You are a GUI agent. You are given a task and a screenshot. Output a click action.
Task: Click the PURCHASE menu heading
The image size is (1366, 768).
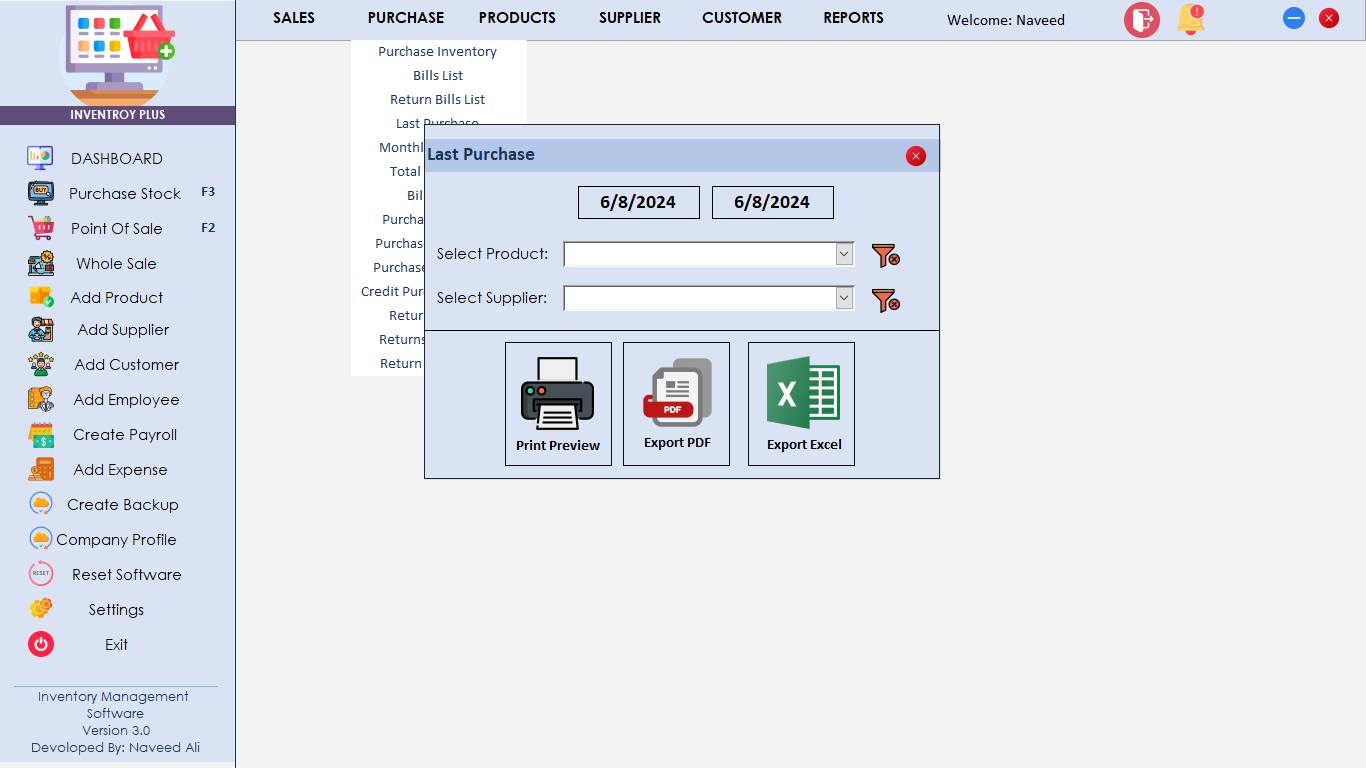tap(406, 18)
